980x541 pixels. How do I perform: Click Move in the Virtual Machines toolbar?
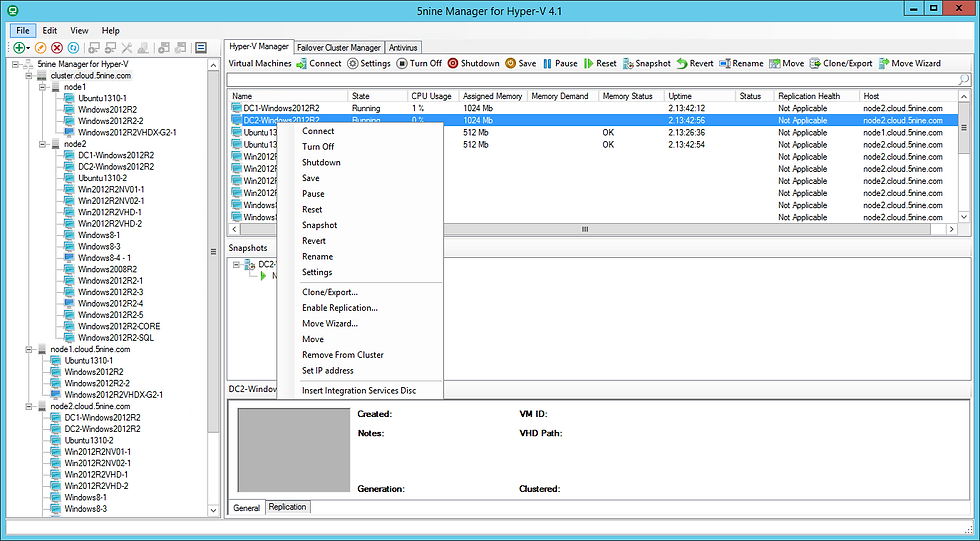point(786,63)
